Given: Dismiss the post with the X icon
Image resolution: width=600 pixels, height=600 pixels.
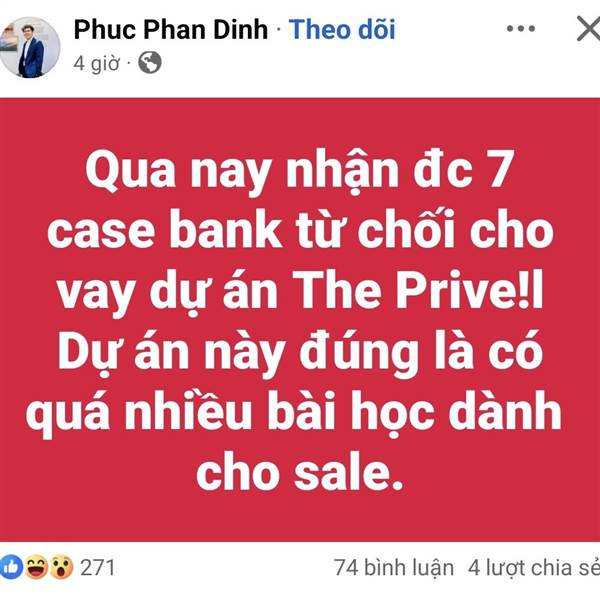Looking at the screenshot, I should coord(589,28).
